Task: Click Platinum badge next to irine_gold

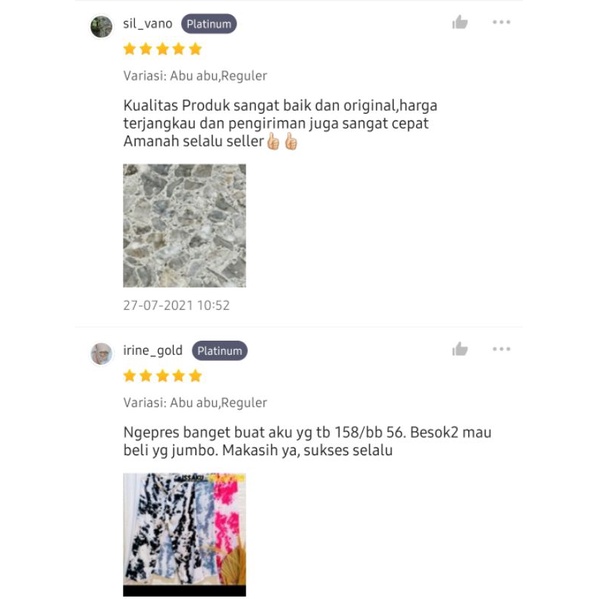Action: pyautogui.click(x=220, y=351)
